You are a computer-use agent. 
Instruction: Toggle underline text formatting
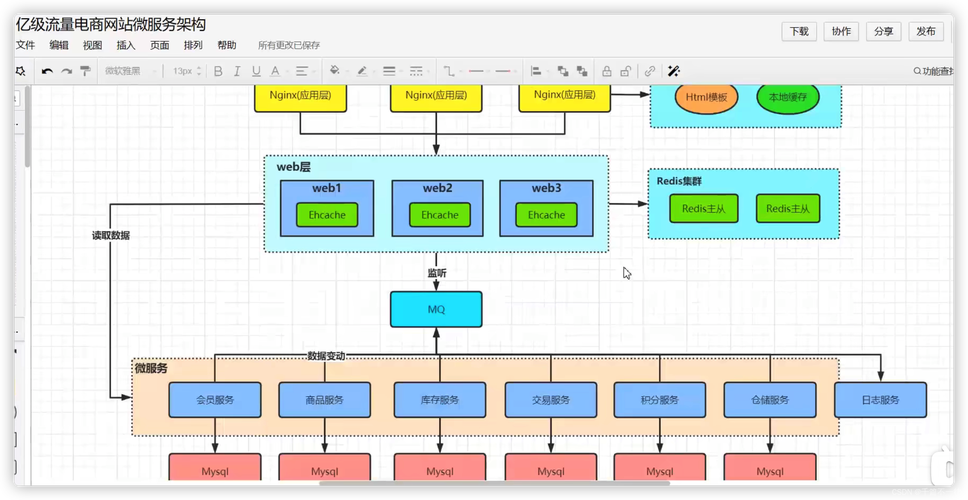256,72
